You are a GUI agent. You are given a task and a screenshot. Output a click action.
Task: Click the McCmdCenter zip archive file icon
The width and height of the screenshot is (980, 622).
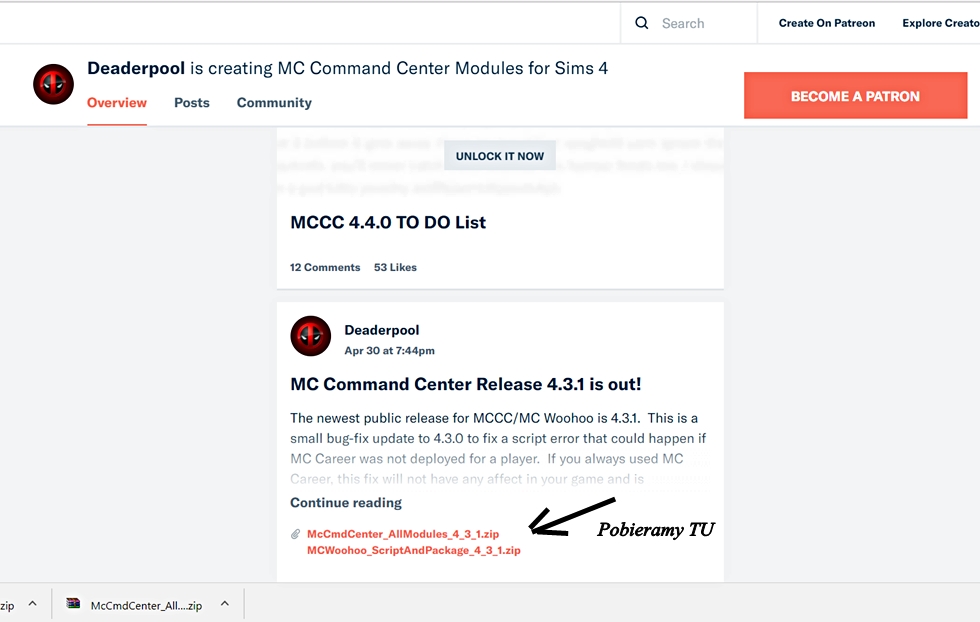[74, 604]
